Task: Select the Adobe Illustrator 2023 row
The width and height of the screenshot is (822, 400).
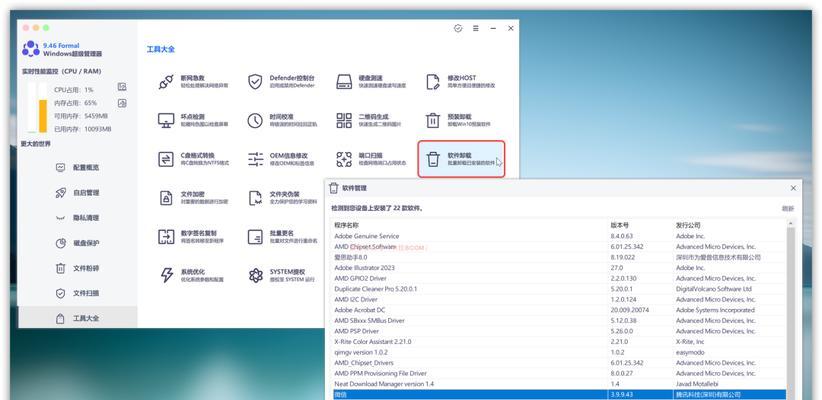Action: point(559,268)
